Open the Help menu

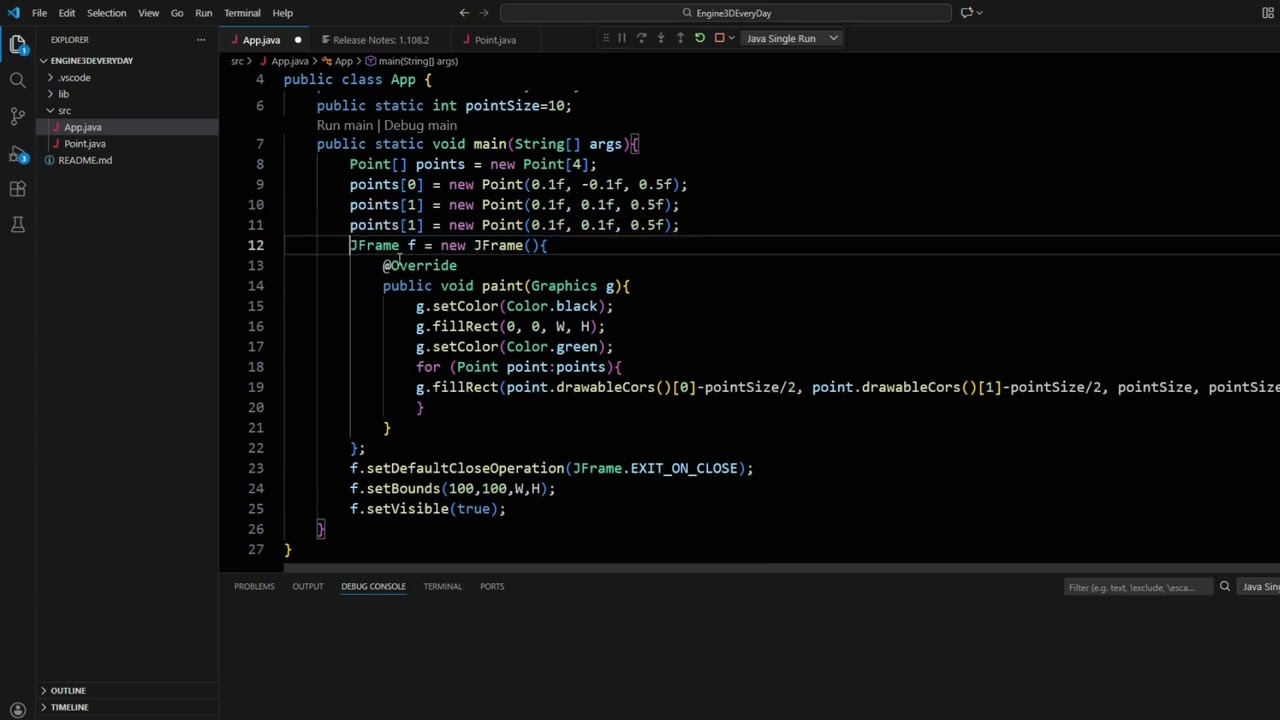point(283,13)
